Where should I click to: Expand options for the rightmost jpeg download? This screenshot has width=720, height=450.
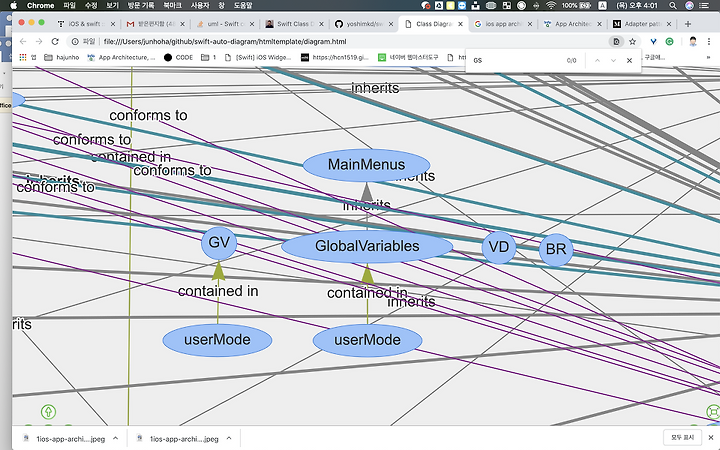(229, 438)
